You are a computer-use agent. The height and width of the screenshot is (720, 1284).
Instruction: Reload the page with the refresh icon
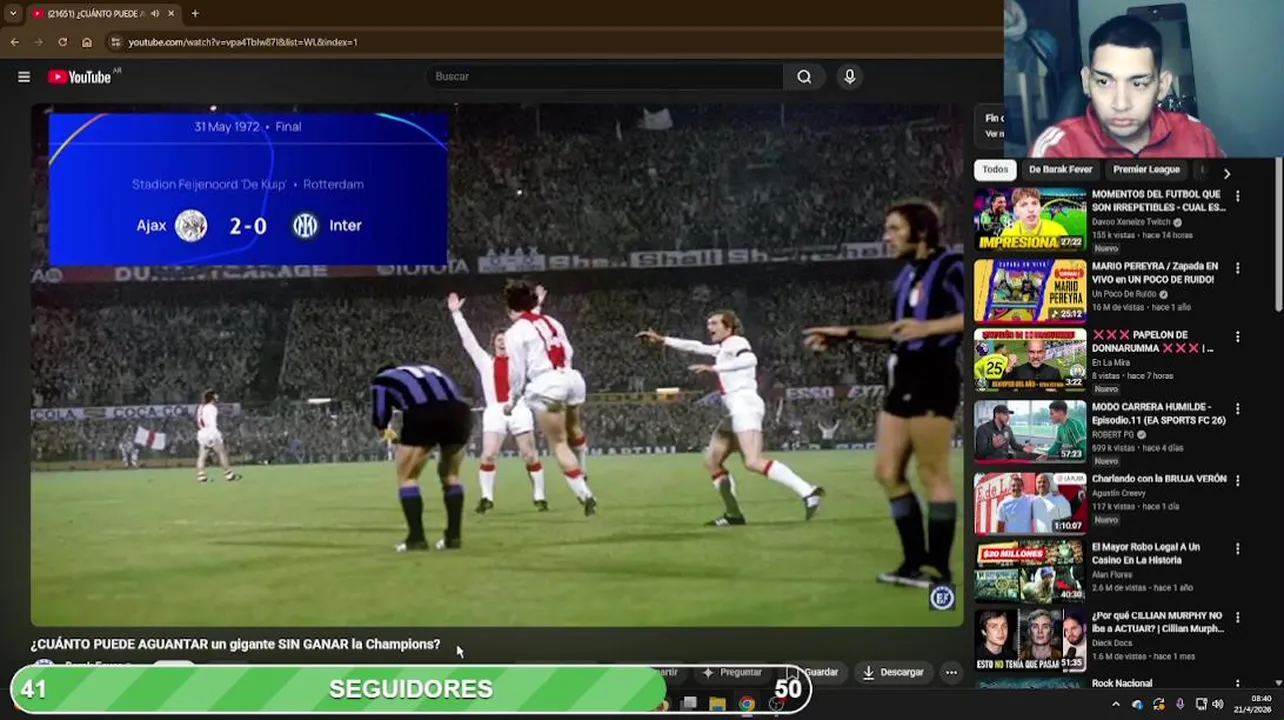coord(62,42)
